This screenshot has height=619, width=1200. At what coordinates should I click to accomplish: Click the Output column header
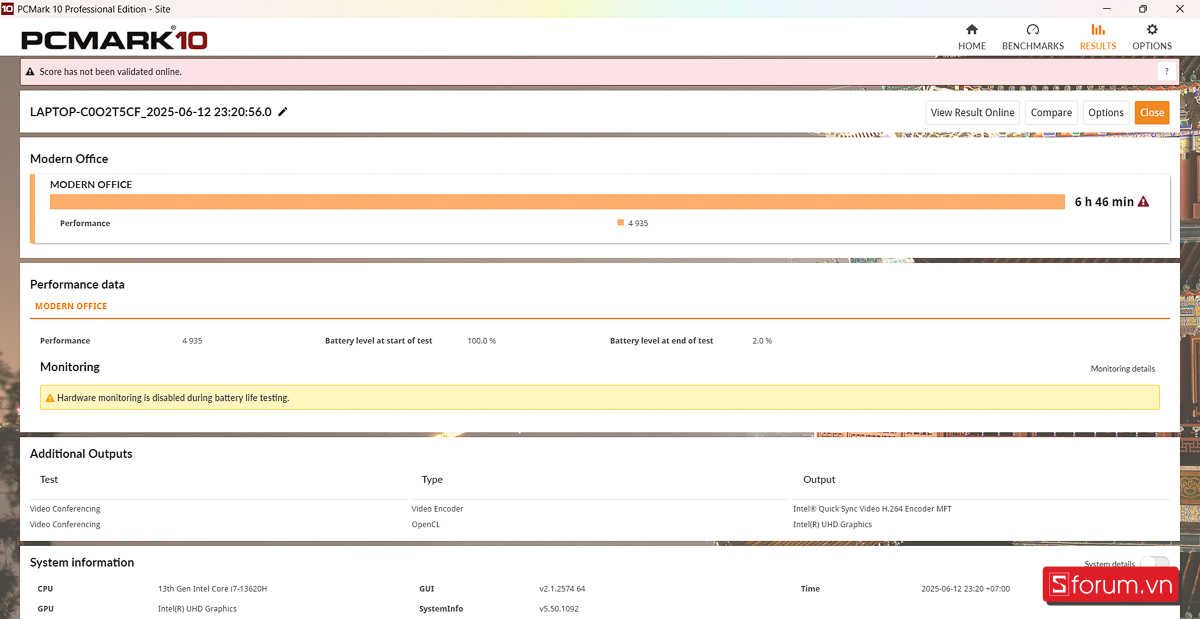819,479
